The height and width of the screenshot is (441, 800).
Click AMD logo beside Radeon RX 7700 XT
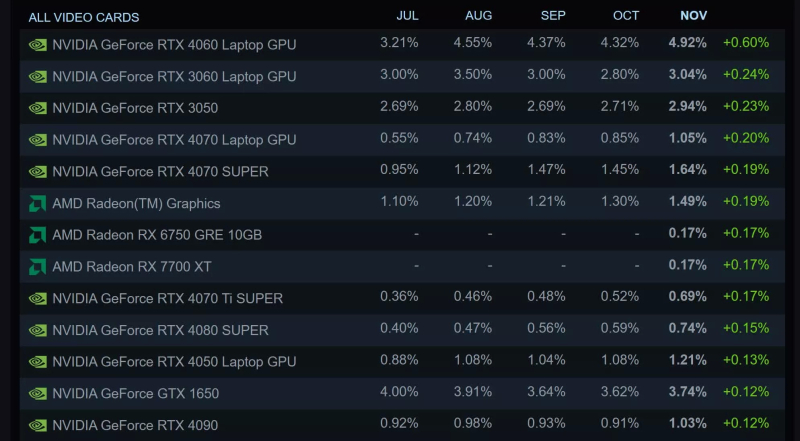tap(38, 267)
